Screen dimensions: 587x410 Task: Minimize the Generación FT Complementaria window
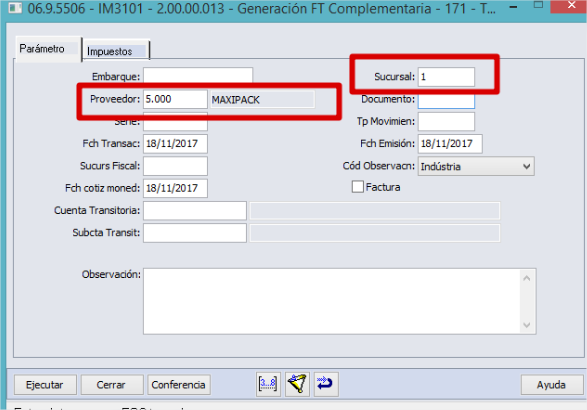point(514,7)
